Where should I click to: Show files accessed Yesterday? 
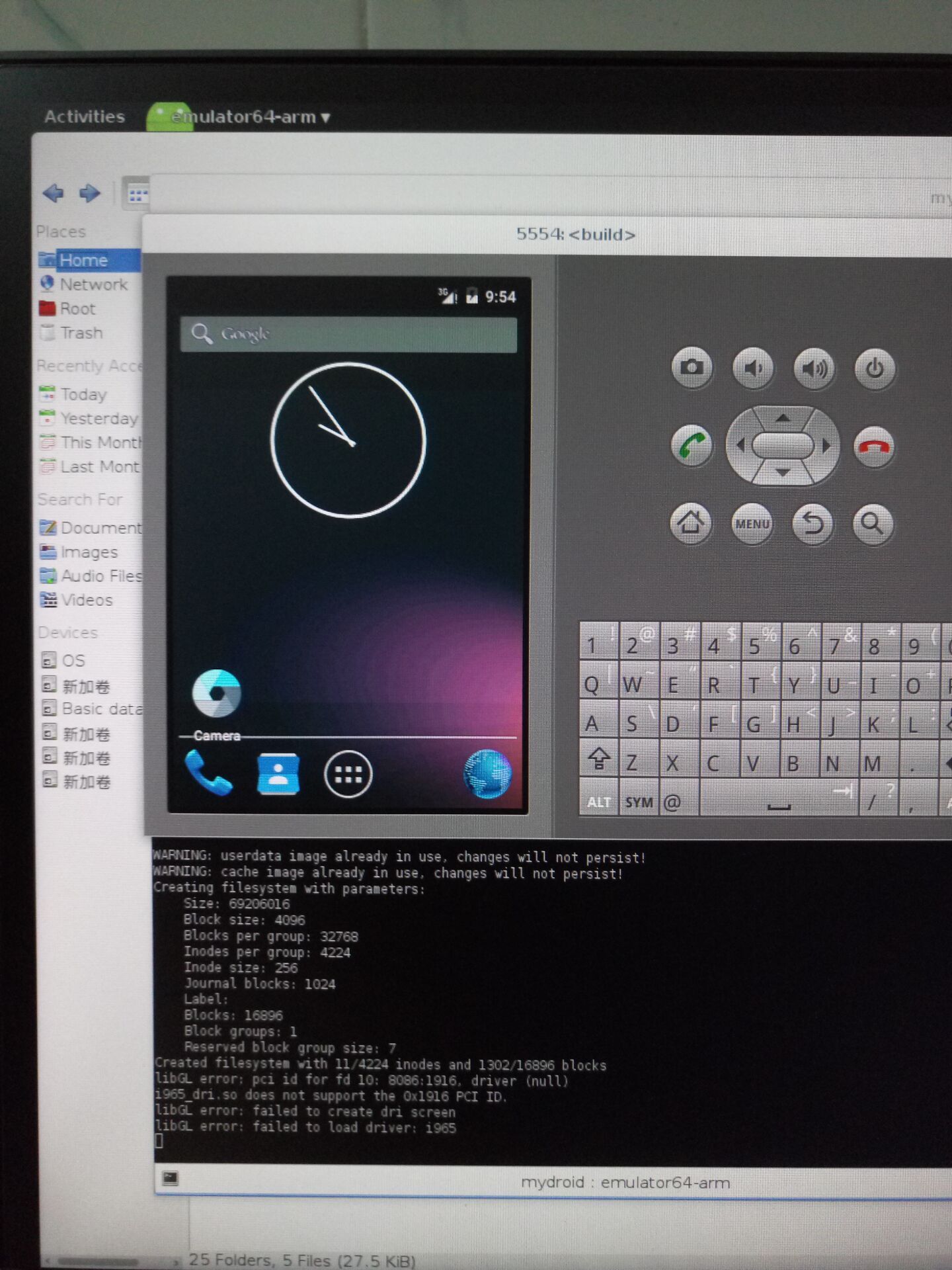89,419
